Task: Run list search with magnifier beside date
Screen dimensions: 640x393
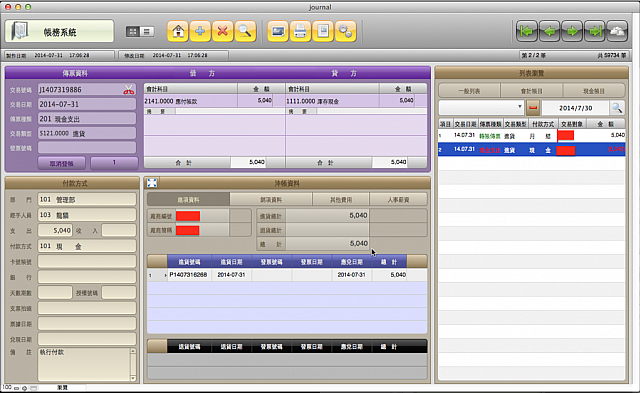Action: 617,108
